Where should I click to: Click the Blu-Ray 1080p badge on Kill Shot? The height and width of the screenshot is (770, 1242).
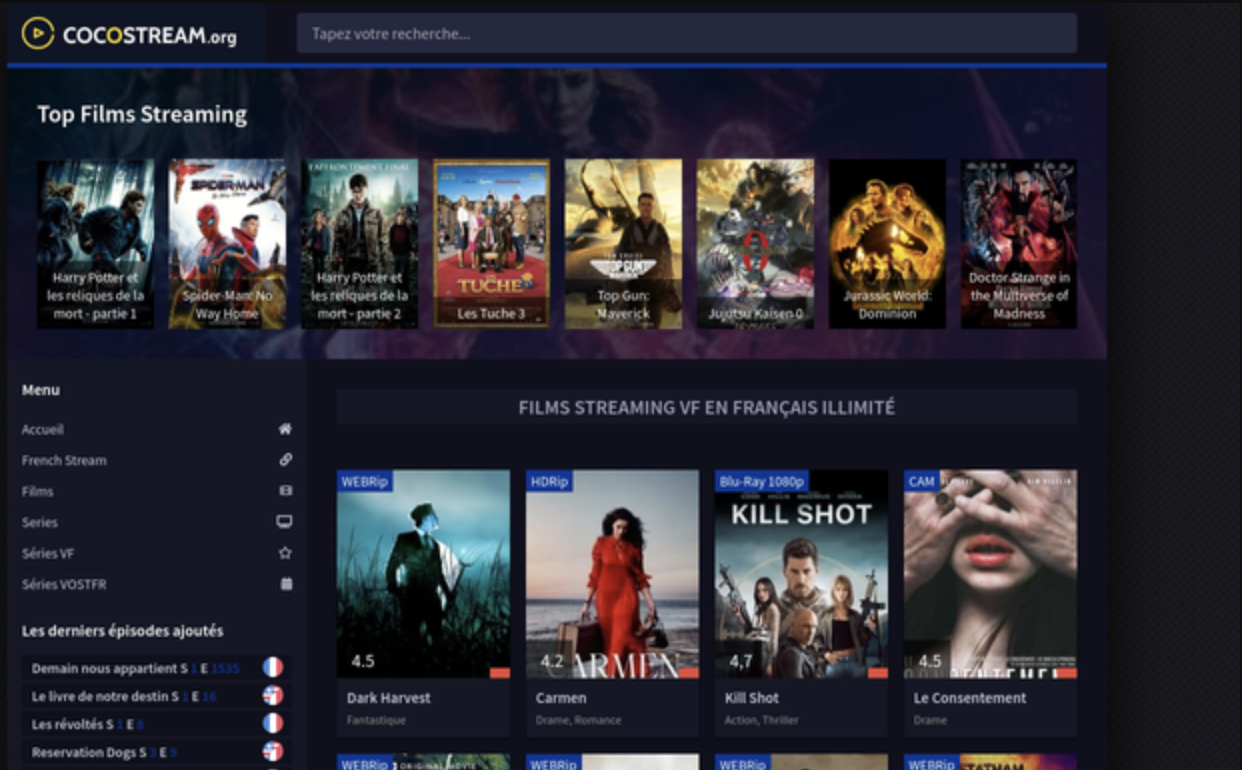point(761,481)
